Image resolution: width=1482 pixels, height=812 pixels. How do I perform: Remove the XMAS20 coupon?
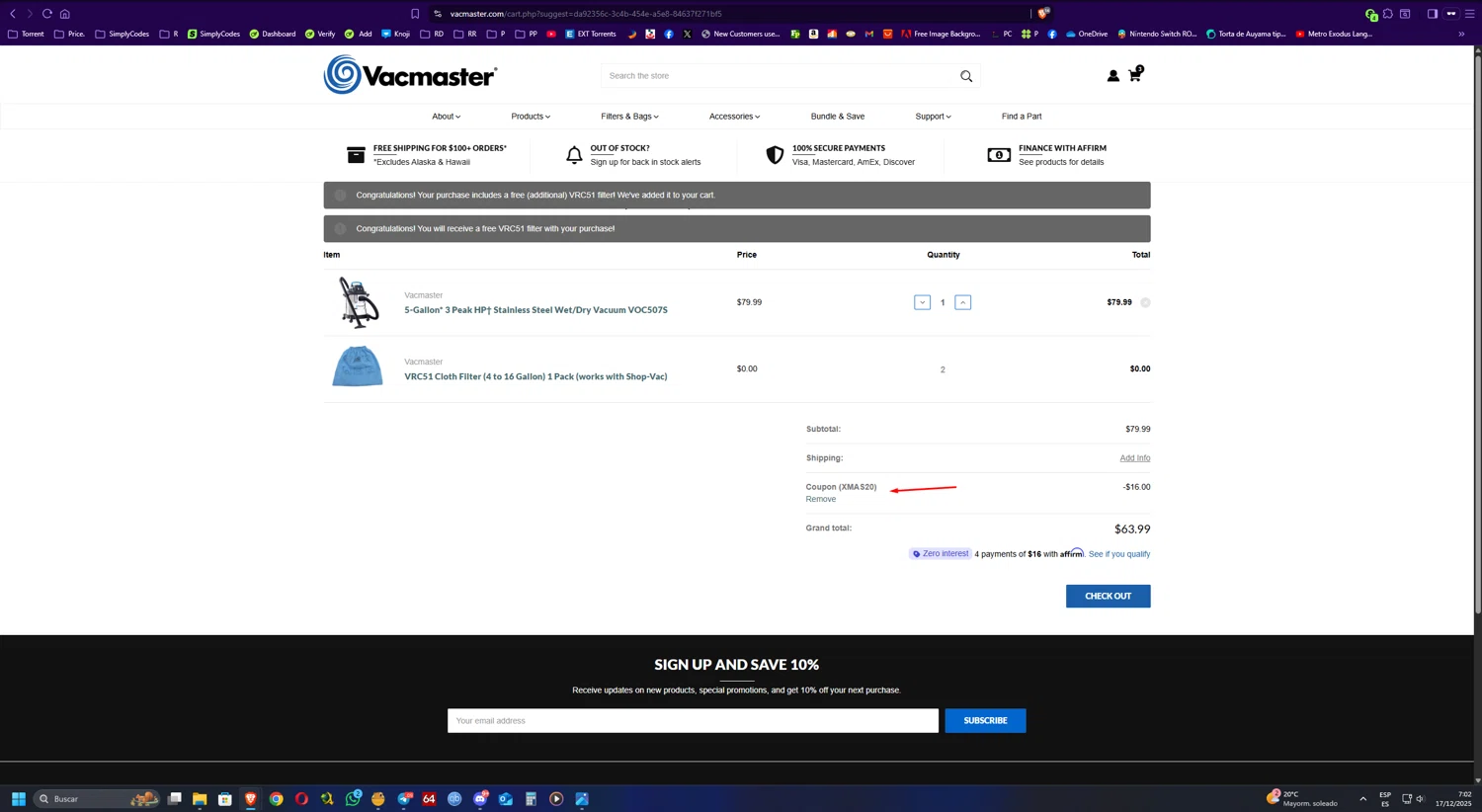pyautogui.click(x=820, y=499)
